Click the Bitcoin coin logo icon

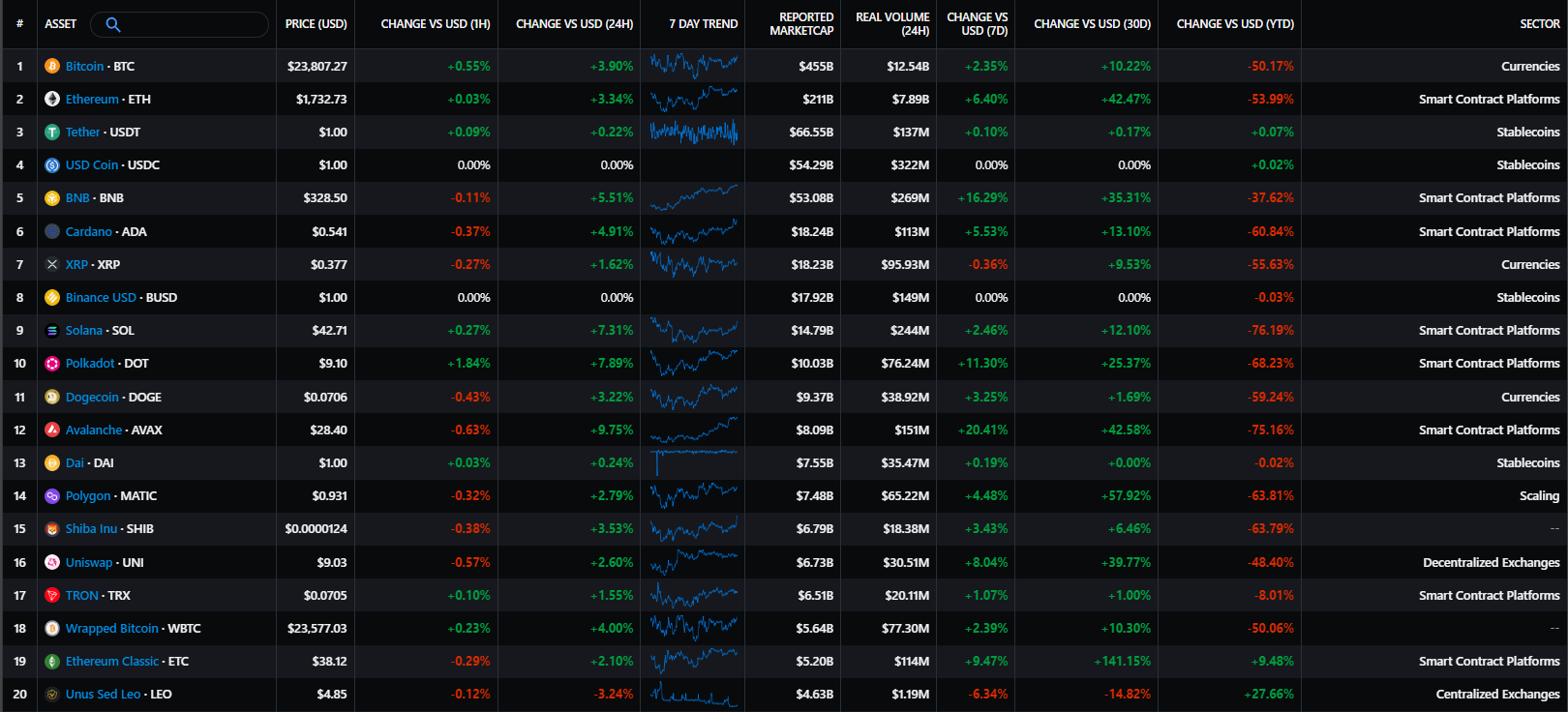coord(52,66)
